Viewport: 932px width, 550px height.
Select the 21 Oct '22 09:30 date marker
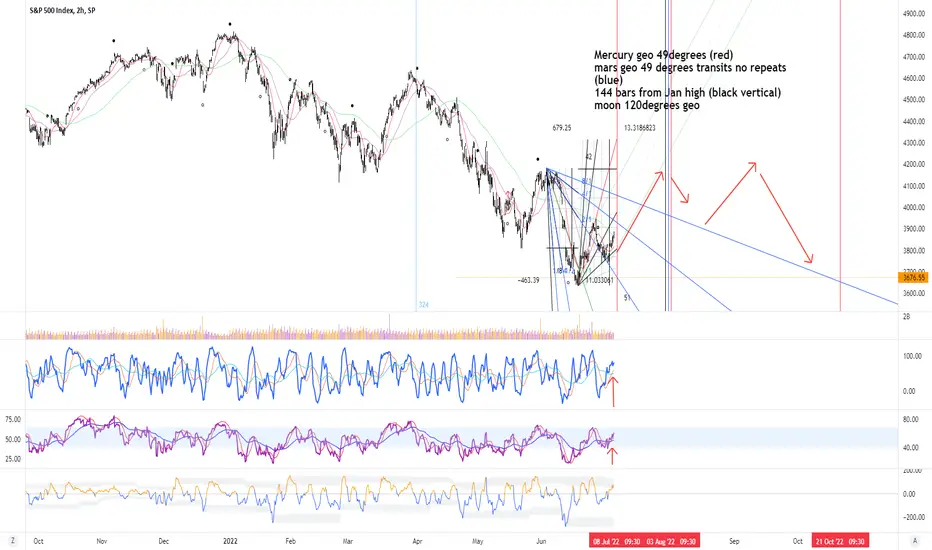click(840, 541)
